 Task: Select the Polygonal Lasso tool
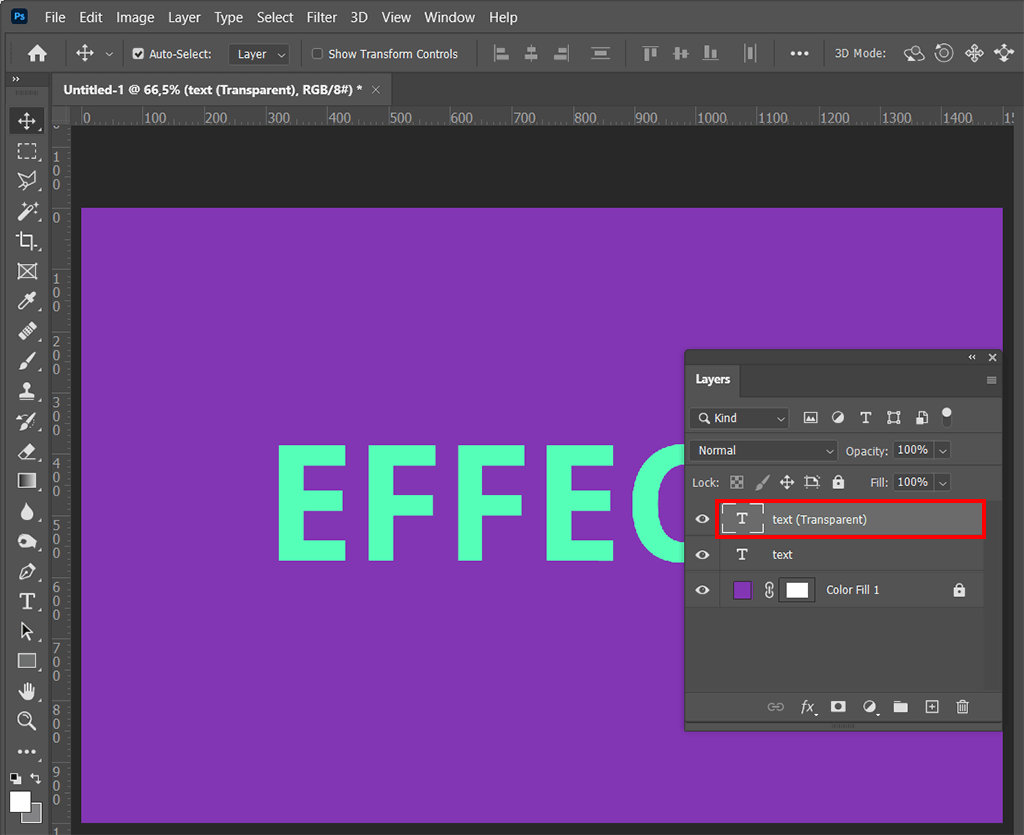click(x=27, y=181)
